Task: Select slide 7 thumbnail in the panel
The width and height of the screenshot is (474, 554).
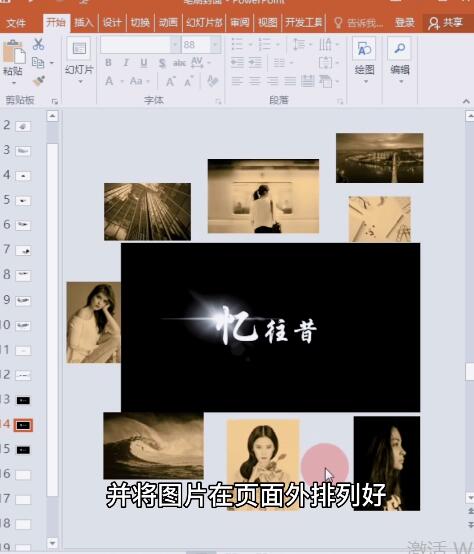Action: pyautogui.click(x=23, y=251)
